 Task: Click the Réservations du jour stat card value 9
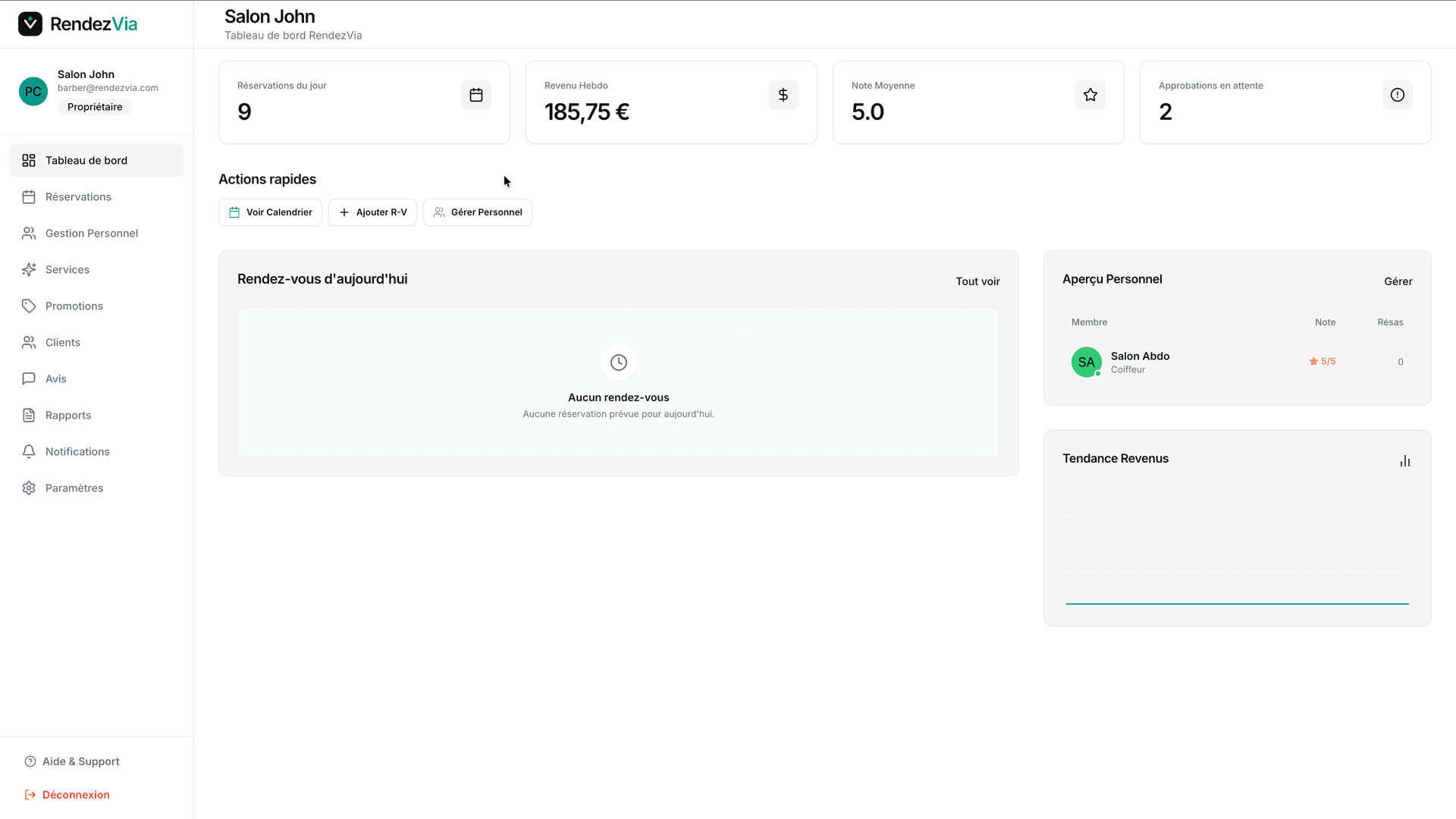tap(244, 112)
